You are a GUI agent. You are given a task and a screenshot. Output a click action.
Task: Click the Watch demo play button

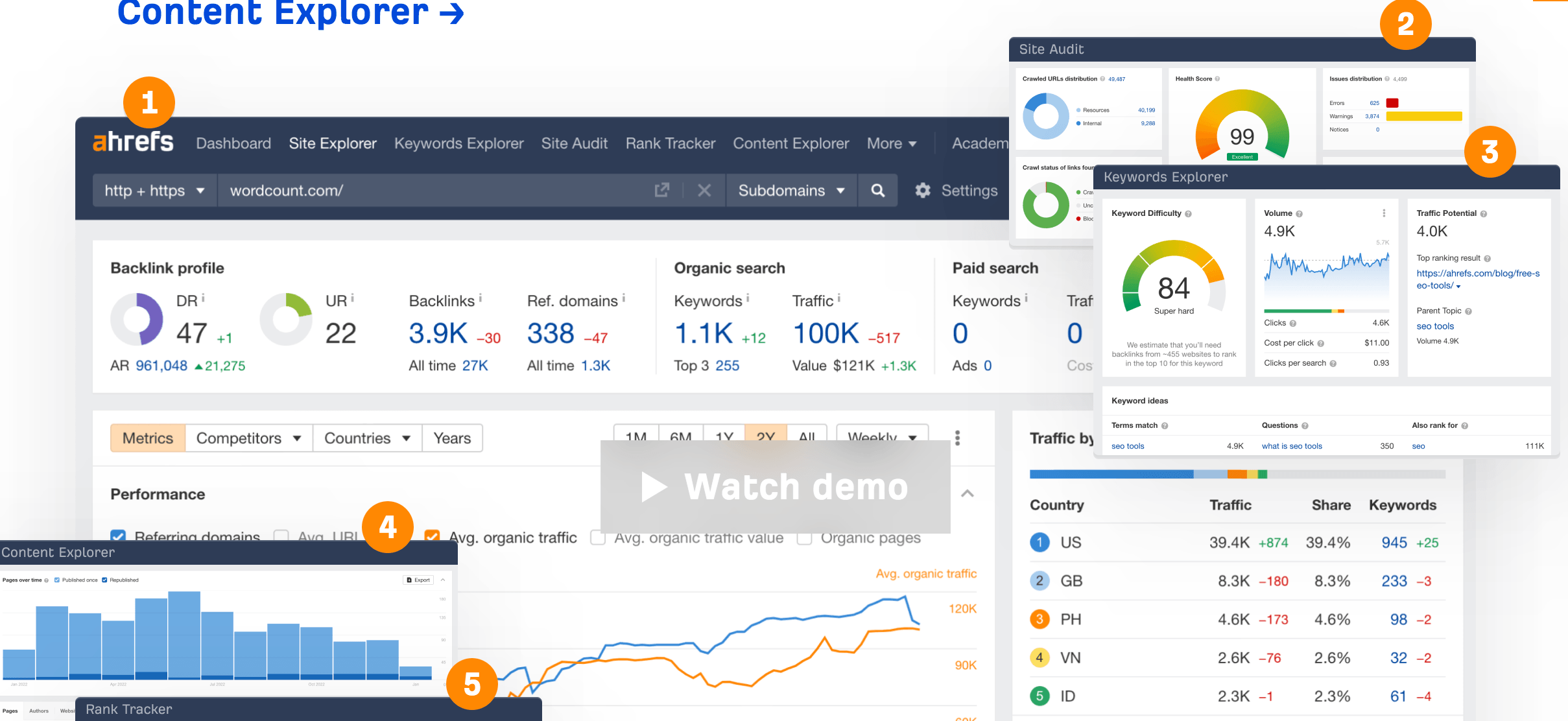(775, 486)
